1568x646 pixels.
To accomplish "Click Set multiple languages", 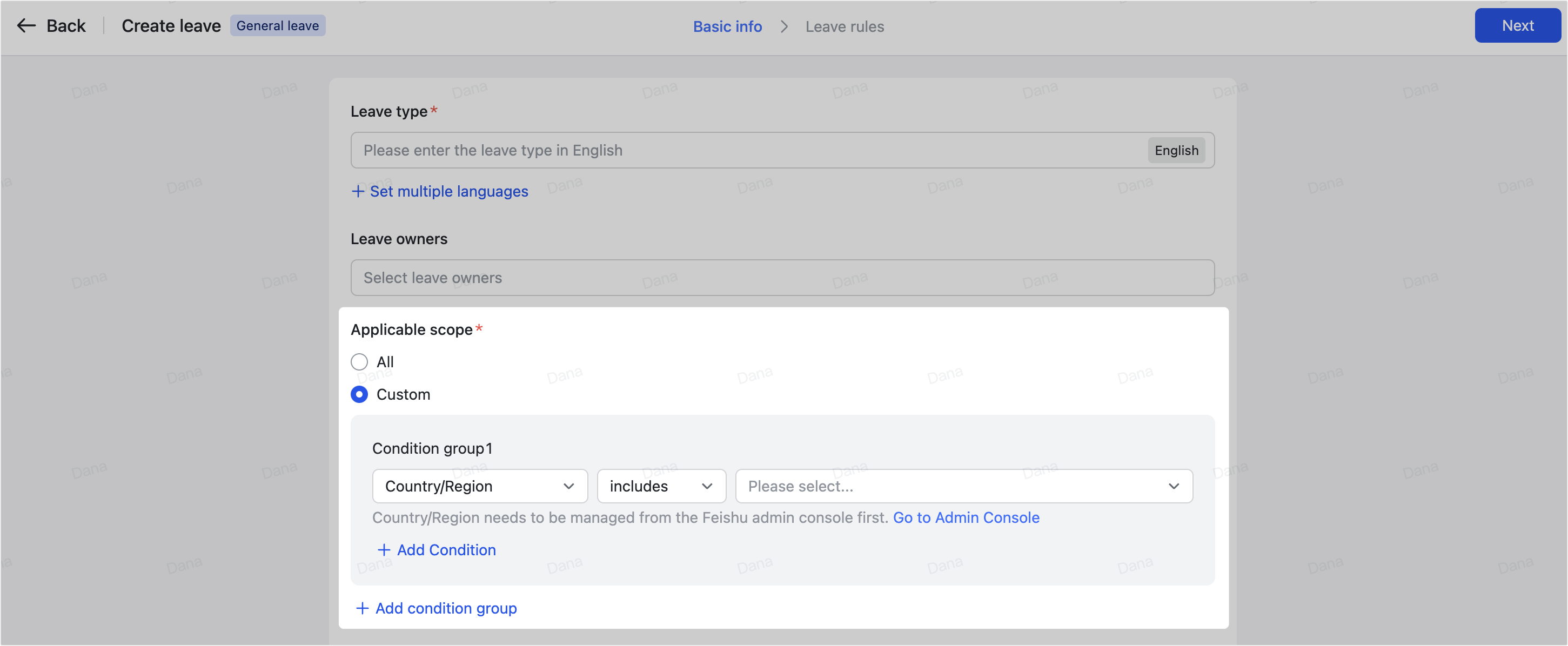I will coord(448,191).
